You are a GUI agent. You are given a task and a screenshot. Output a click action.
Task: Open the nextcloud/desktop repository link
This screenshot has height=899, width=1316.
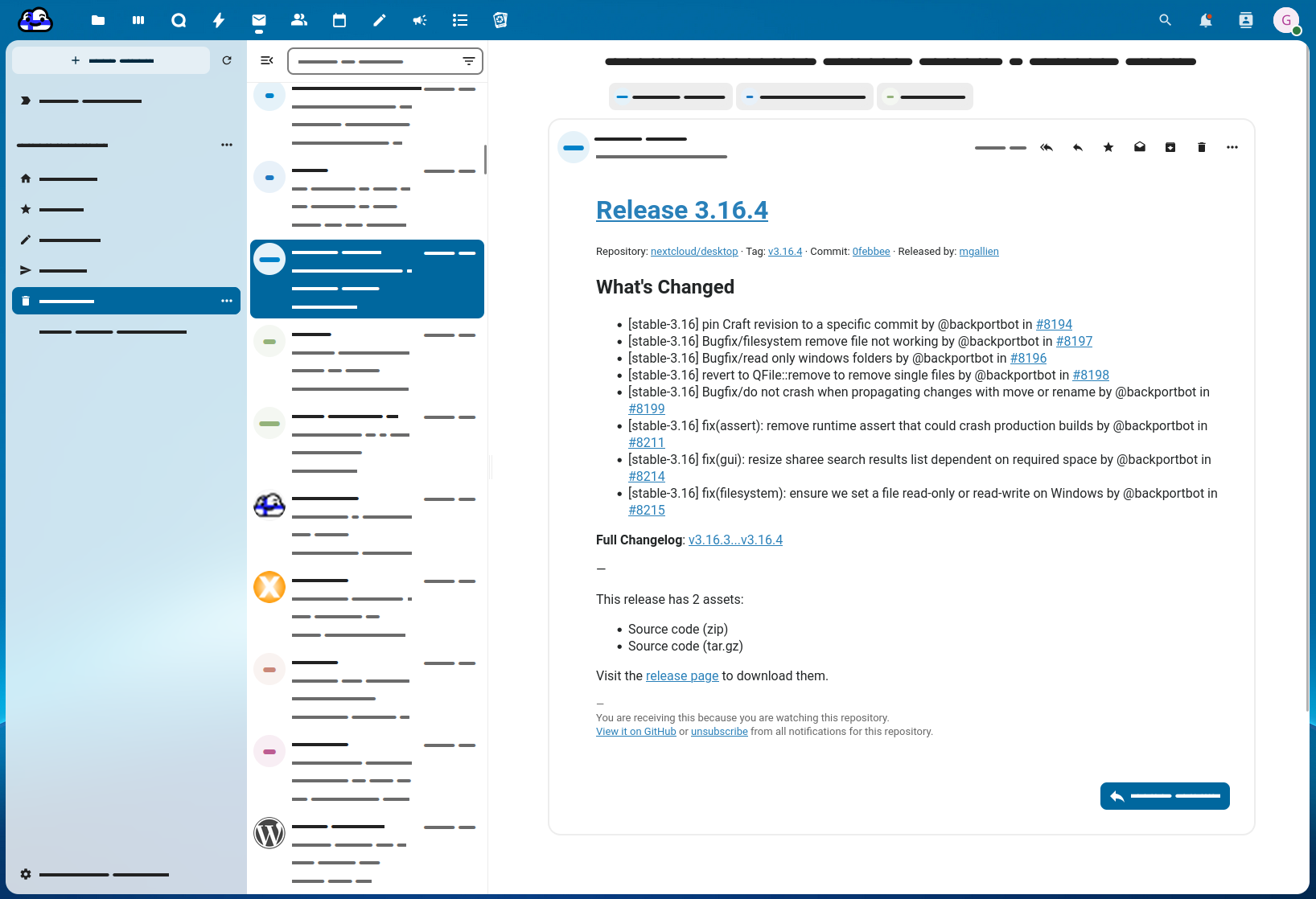coord(694,252)
